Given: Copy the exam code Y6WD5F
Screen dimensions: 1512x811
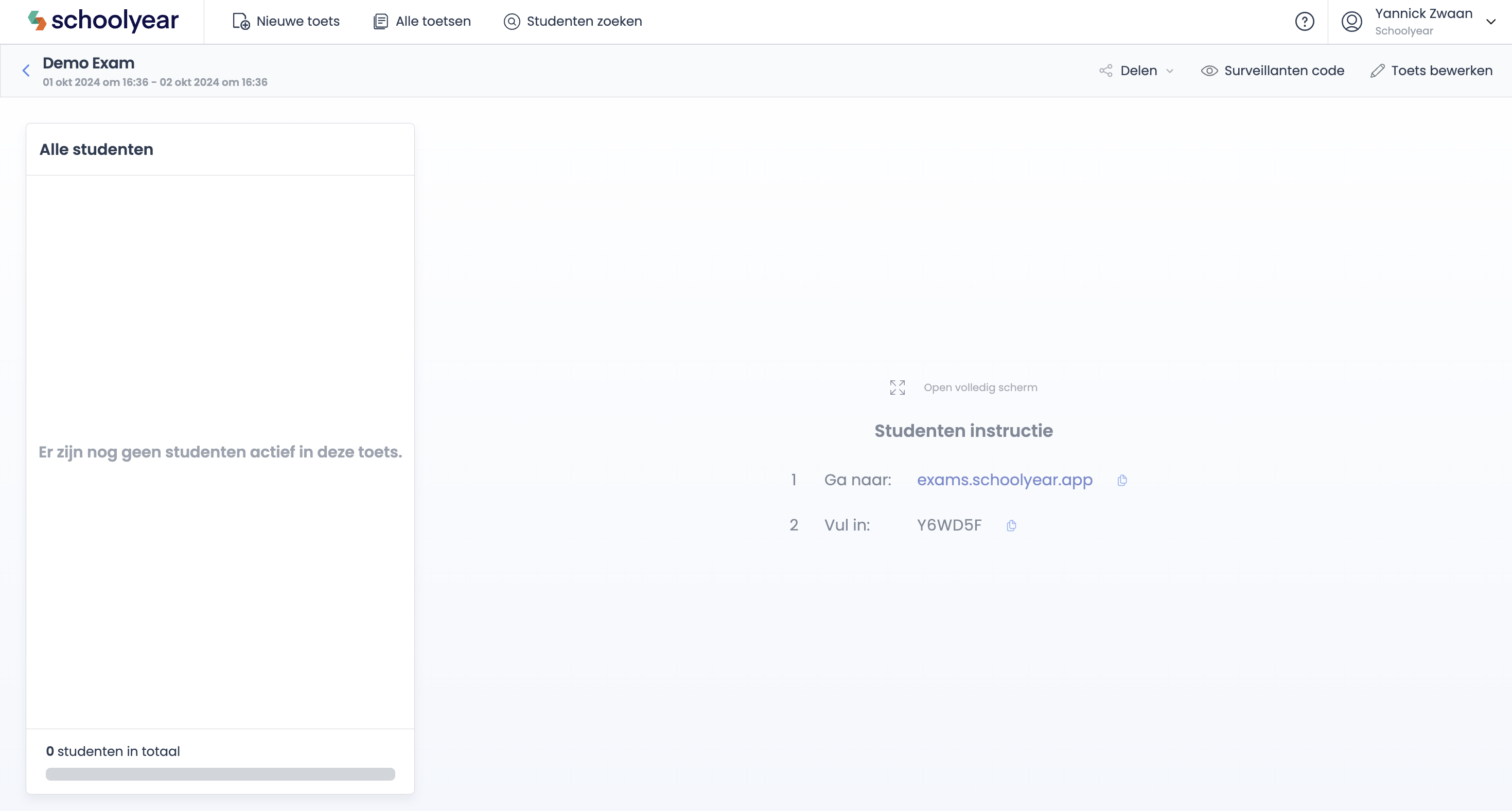Looking at the screenshot, I should pyautogui.click(x=1011, y=525).
